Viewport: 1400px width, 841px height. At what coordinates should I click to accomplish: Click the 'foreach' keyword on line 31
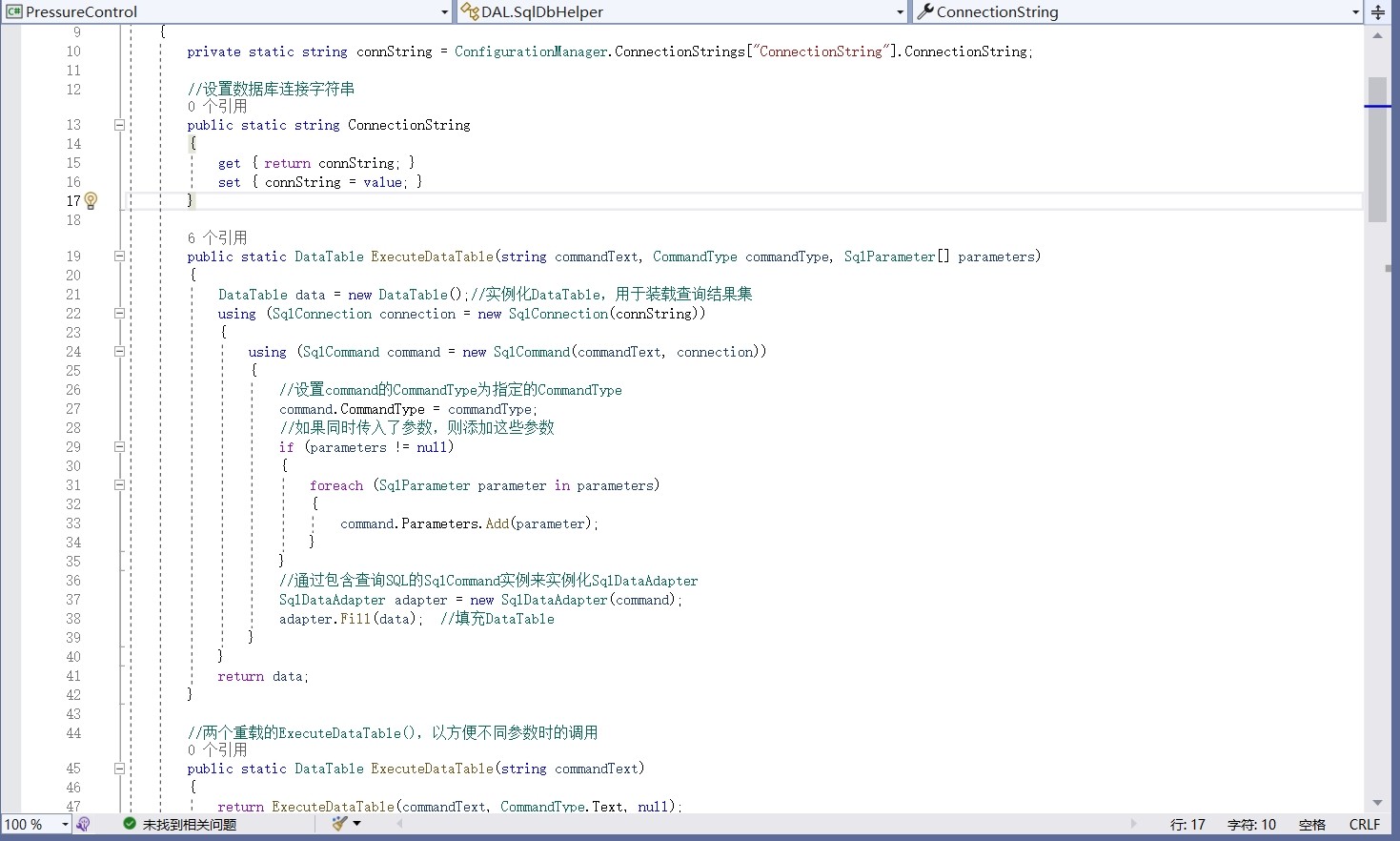pos(336,485)
